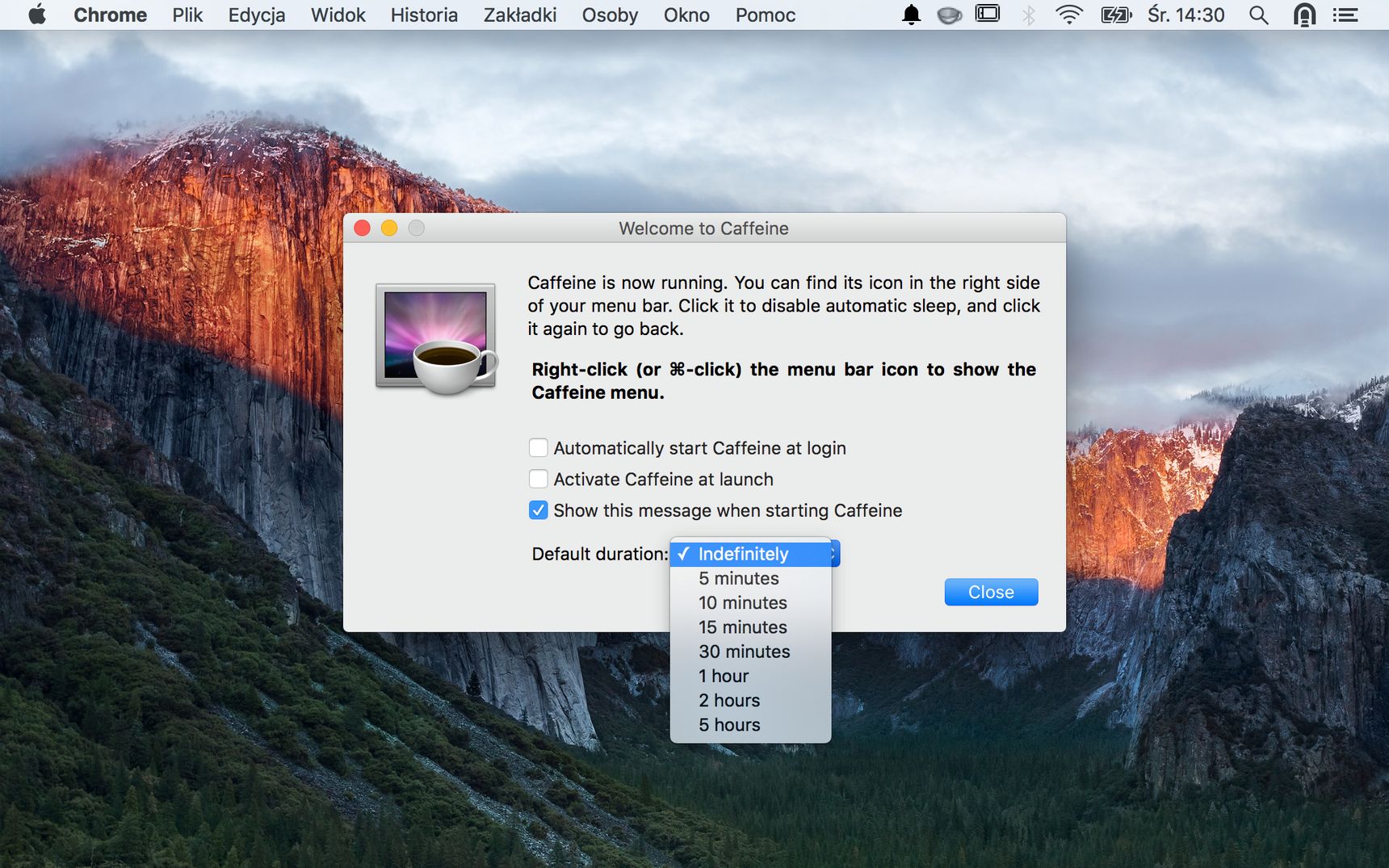The image size is (1389, 868).
Task: Choose 15 minutes duration
Action: click(751, 627)
